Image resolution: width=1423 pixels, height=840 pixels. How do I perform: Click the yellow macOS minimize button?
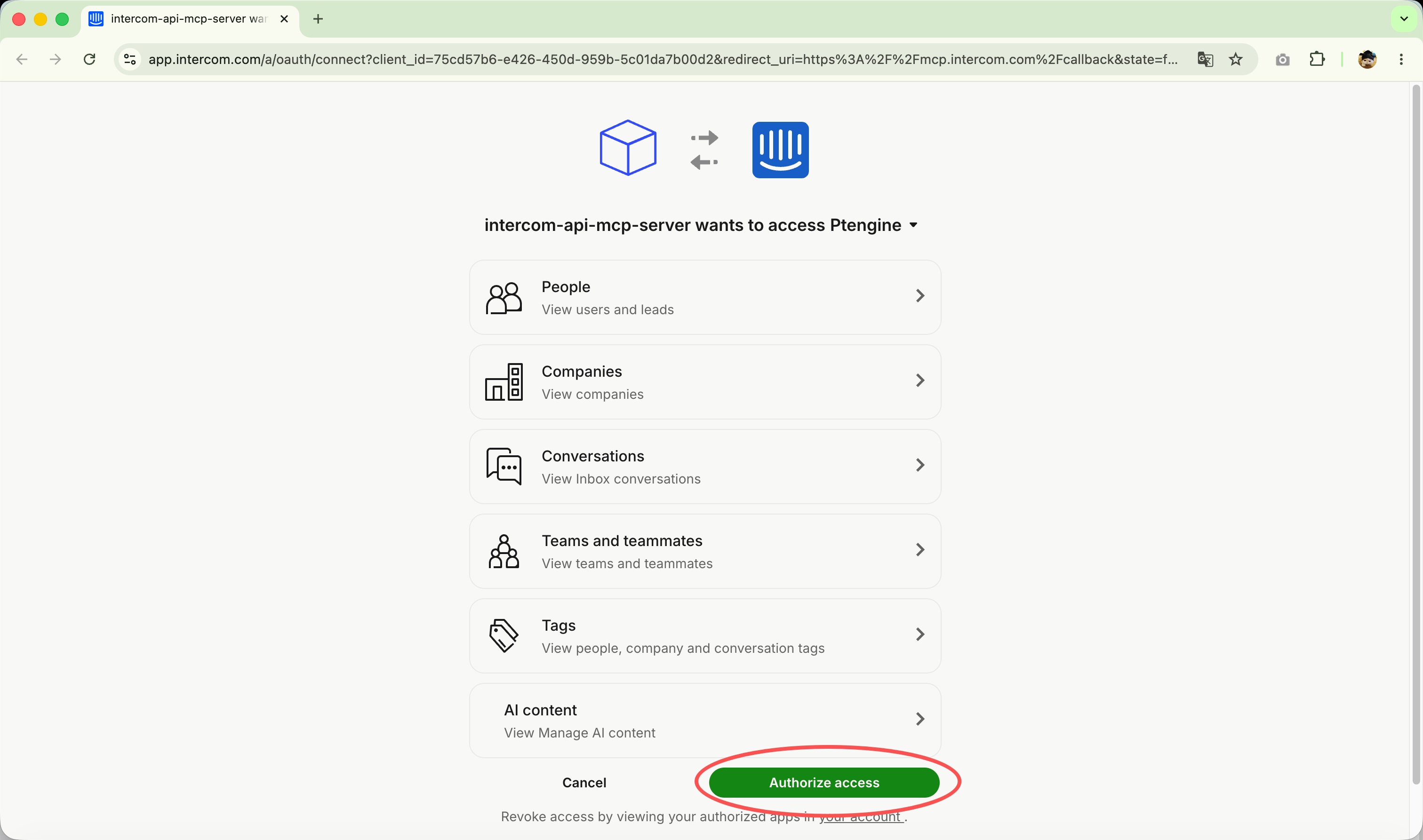click(40, 19)
